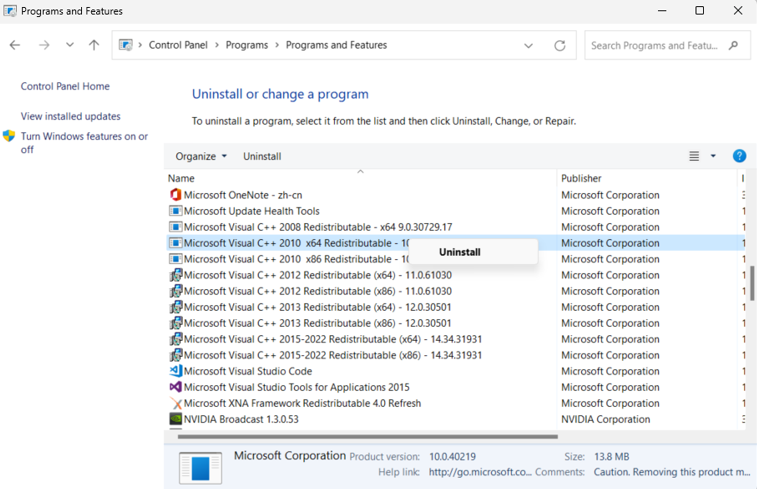Click the Visual C++ 2010 x64 icon
The width and height of the screenshot is (757, 489).
tap(175, 243)
